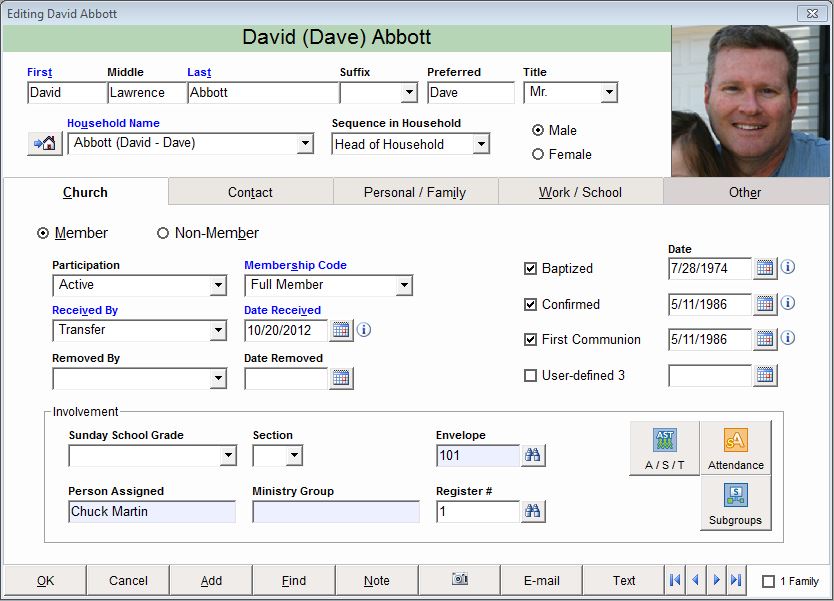Click the household home icon button

point(43,143)
